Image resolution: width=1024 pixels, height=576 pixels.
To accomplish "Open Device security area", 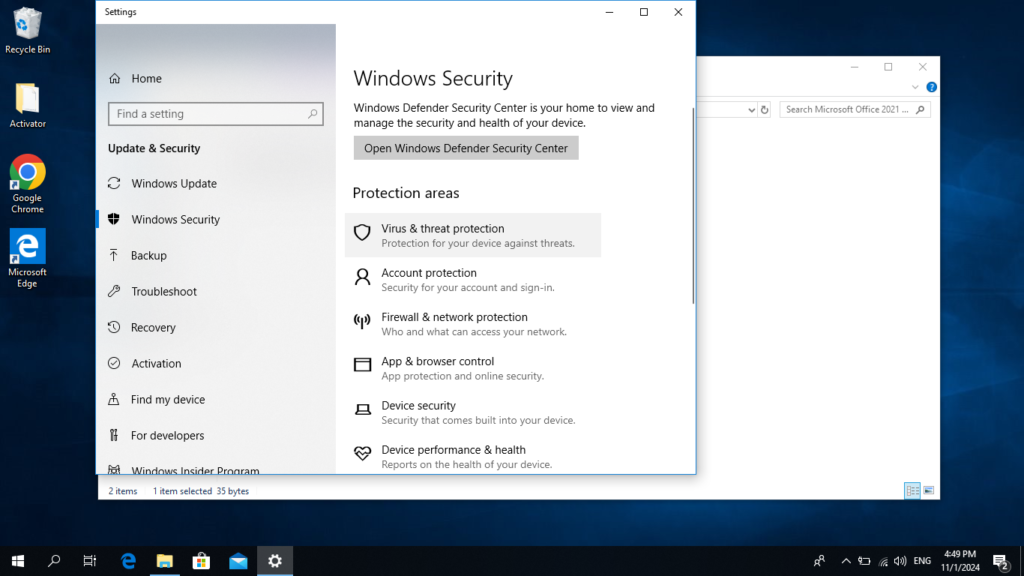I will (x=473, y=413).
